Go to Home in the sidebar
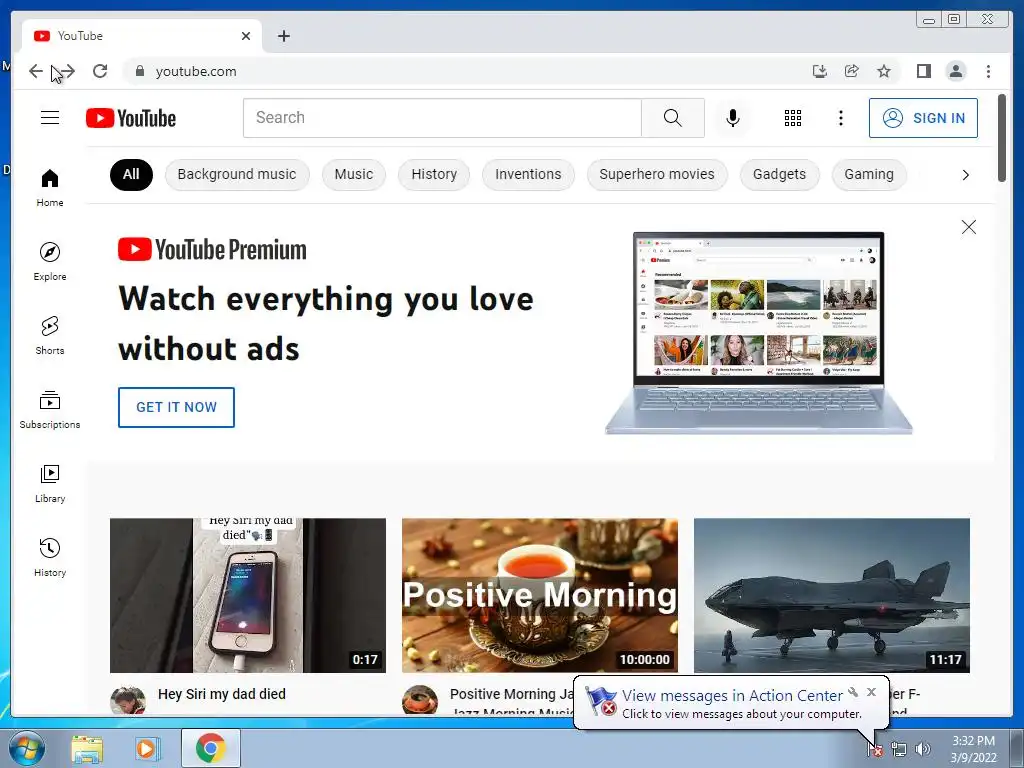 pyautogui.click(x=50, y=188)
